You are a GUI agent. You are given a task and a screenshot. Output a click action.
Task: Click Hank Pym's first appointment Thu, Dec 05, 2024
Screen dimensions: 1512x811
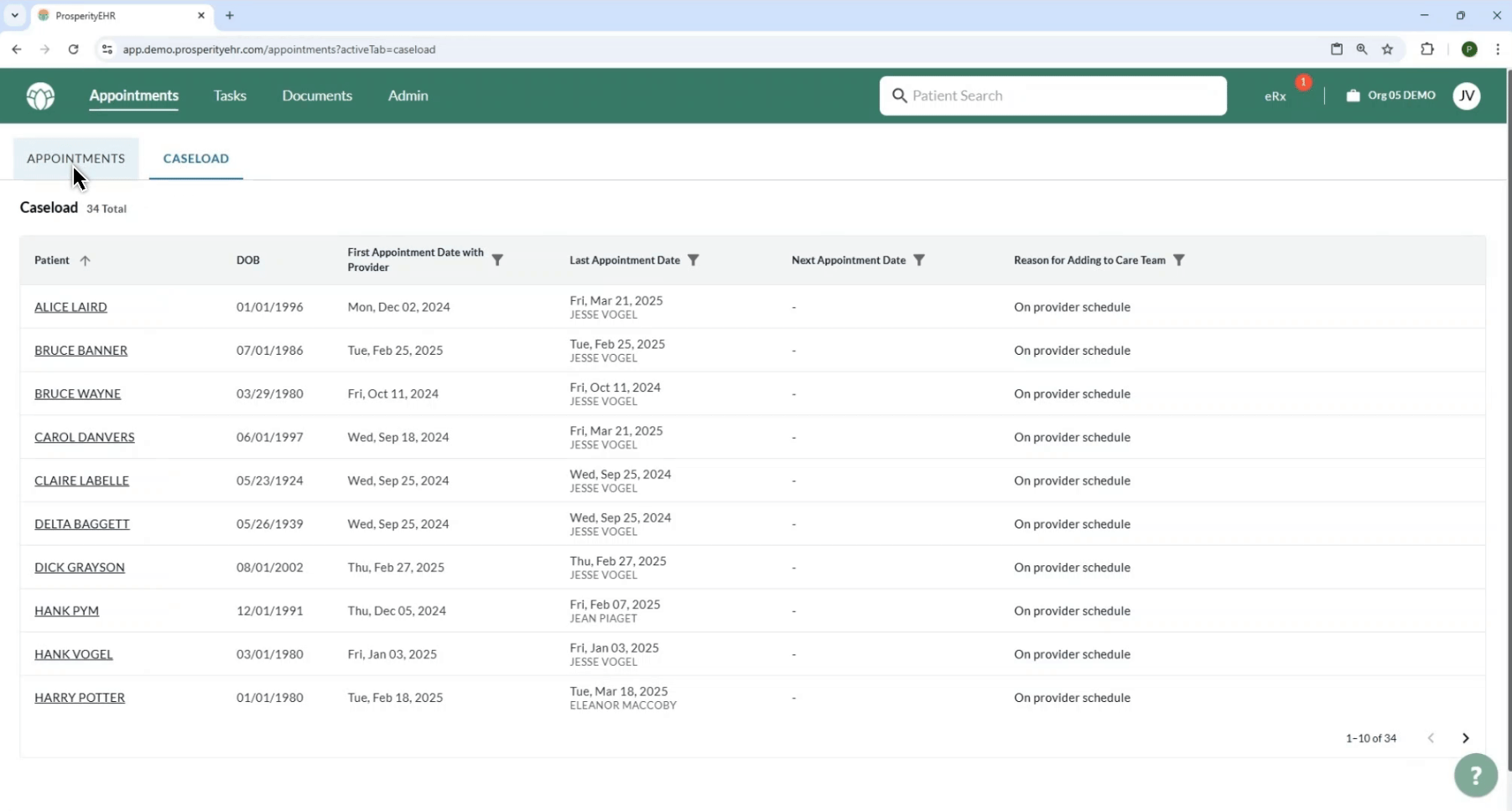click(x=396, y=611)
